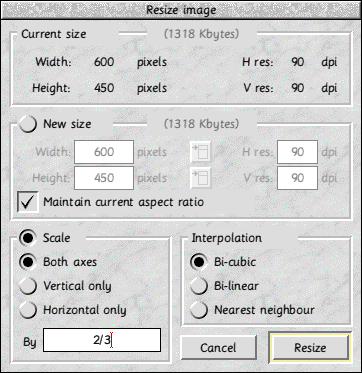Click the New size Width field

104,152
